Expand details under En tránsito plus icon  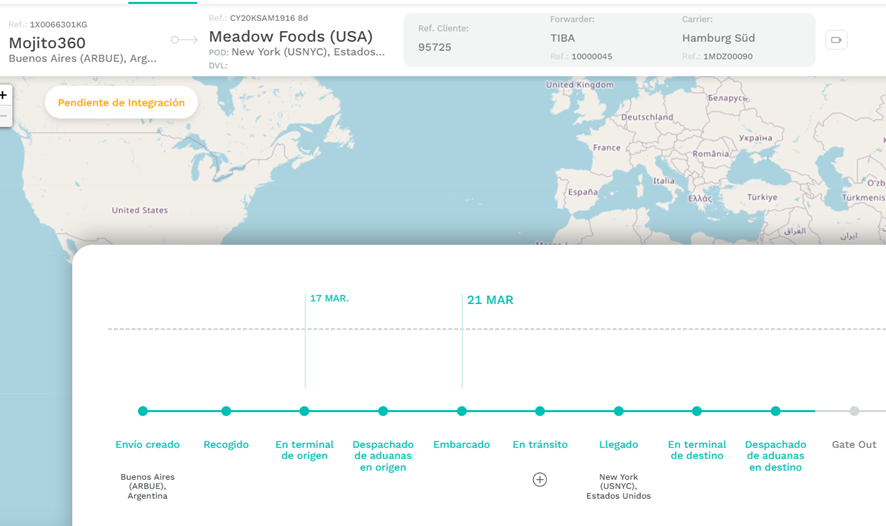[540, 480]
